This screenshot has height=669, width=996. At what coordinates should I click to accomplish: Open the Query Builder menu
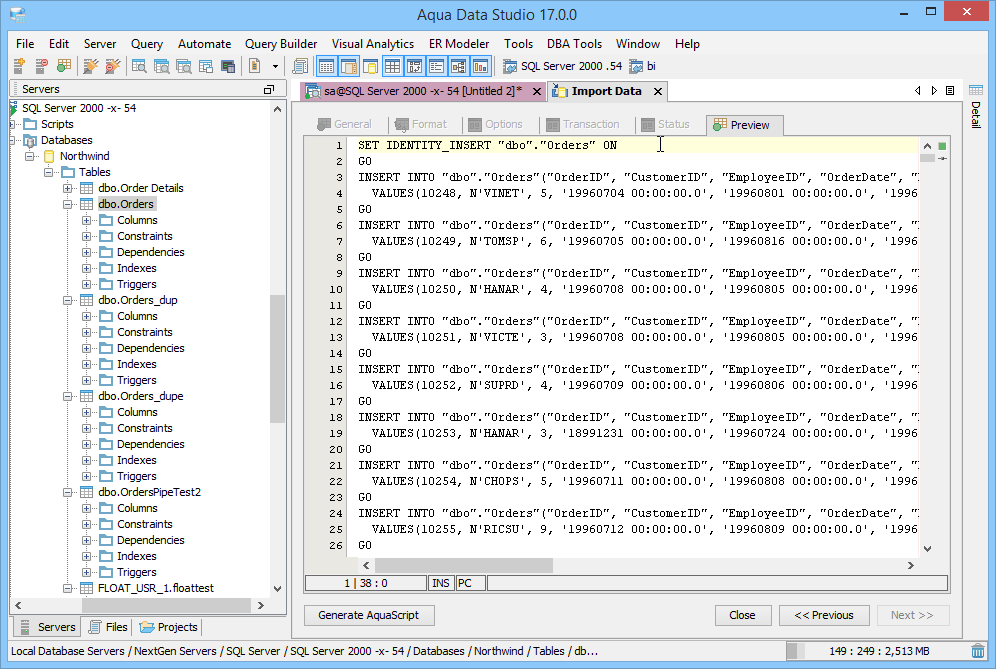pyautogui.click(x=281, y=44)
